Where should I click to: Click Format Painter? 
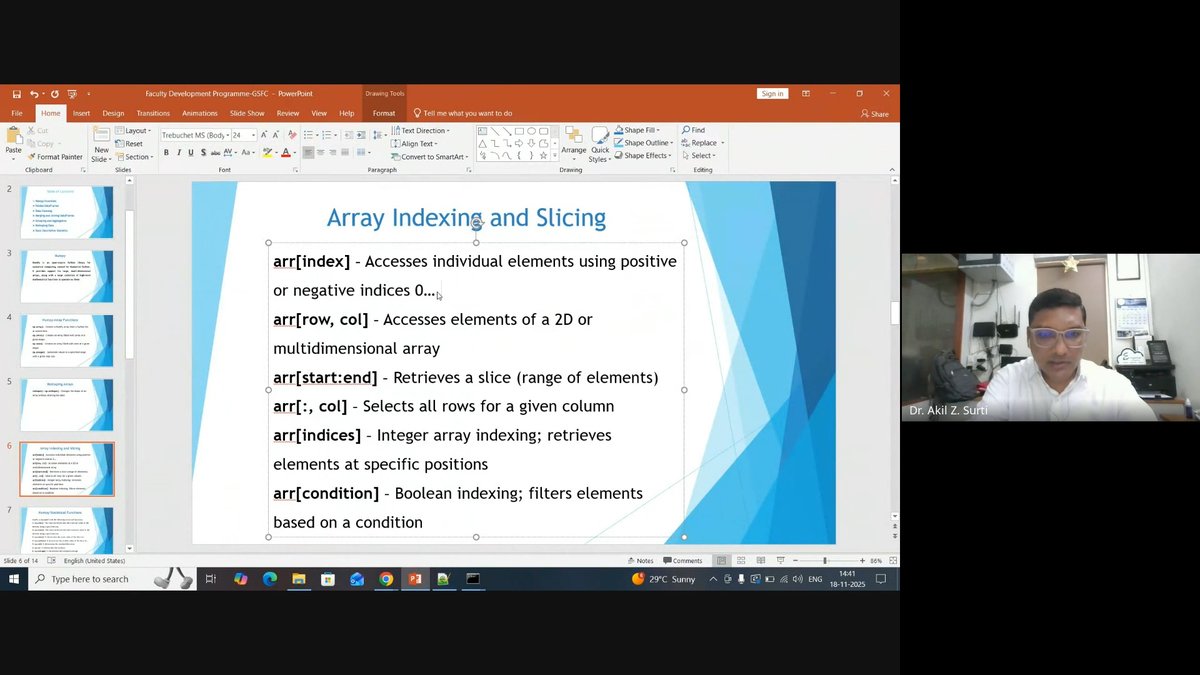click(x=55, y=157)
